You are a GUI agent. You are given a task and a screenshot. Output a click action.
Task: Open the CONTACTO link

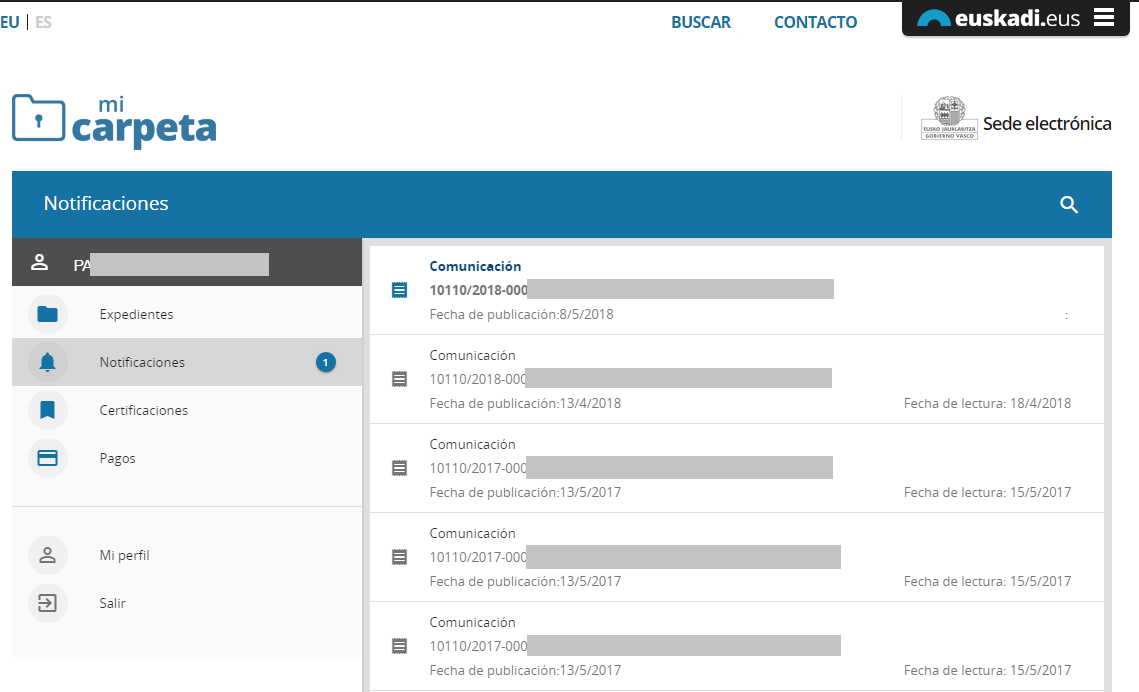[x=815, y=22]
